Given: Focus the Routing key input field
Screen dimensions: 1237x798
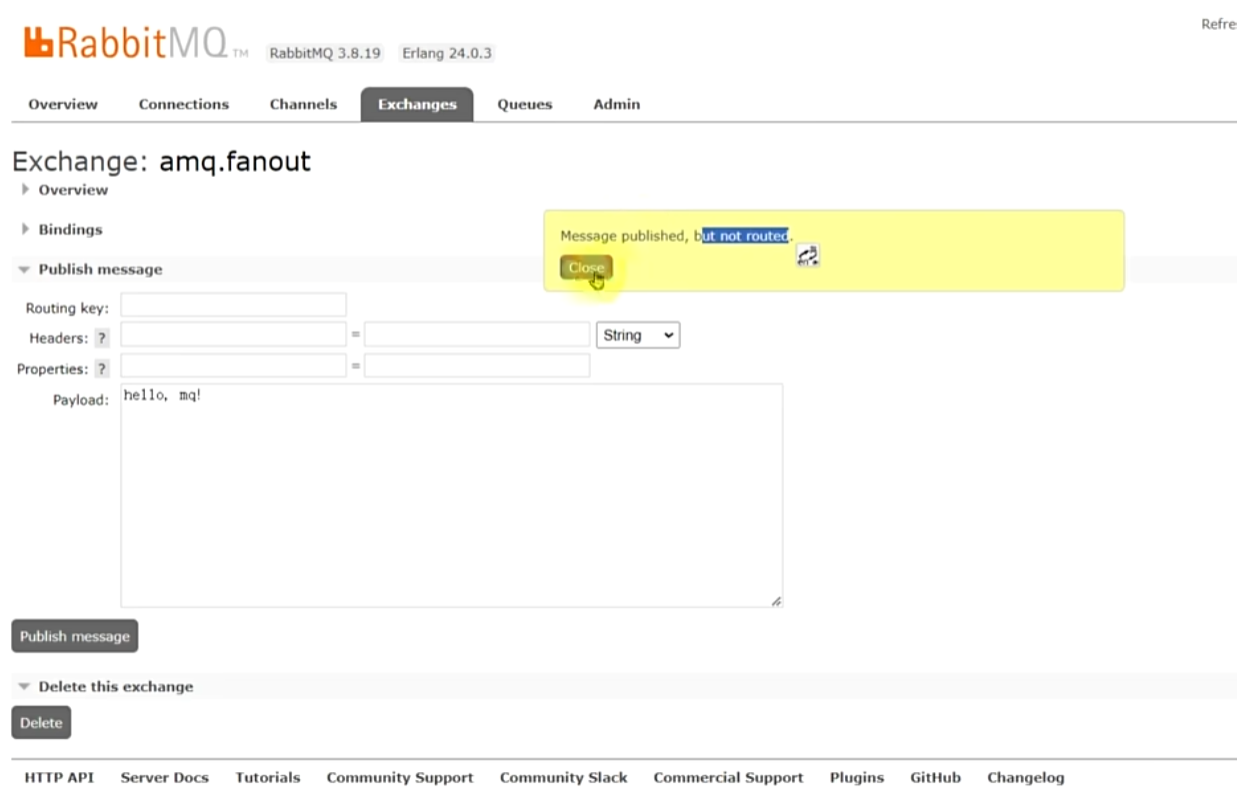Looking at the screenshot, I should 234,305.
